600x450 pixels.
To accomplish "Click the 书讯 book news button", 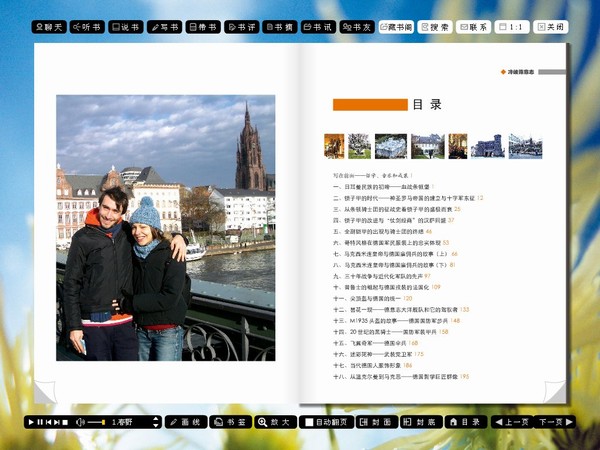I will click(x=318, y=27).
